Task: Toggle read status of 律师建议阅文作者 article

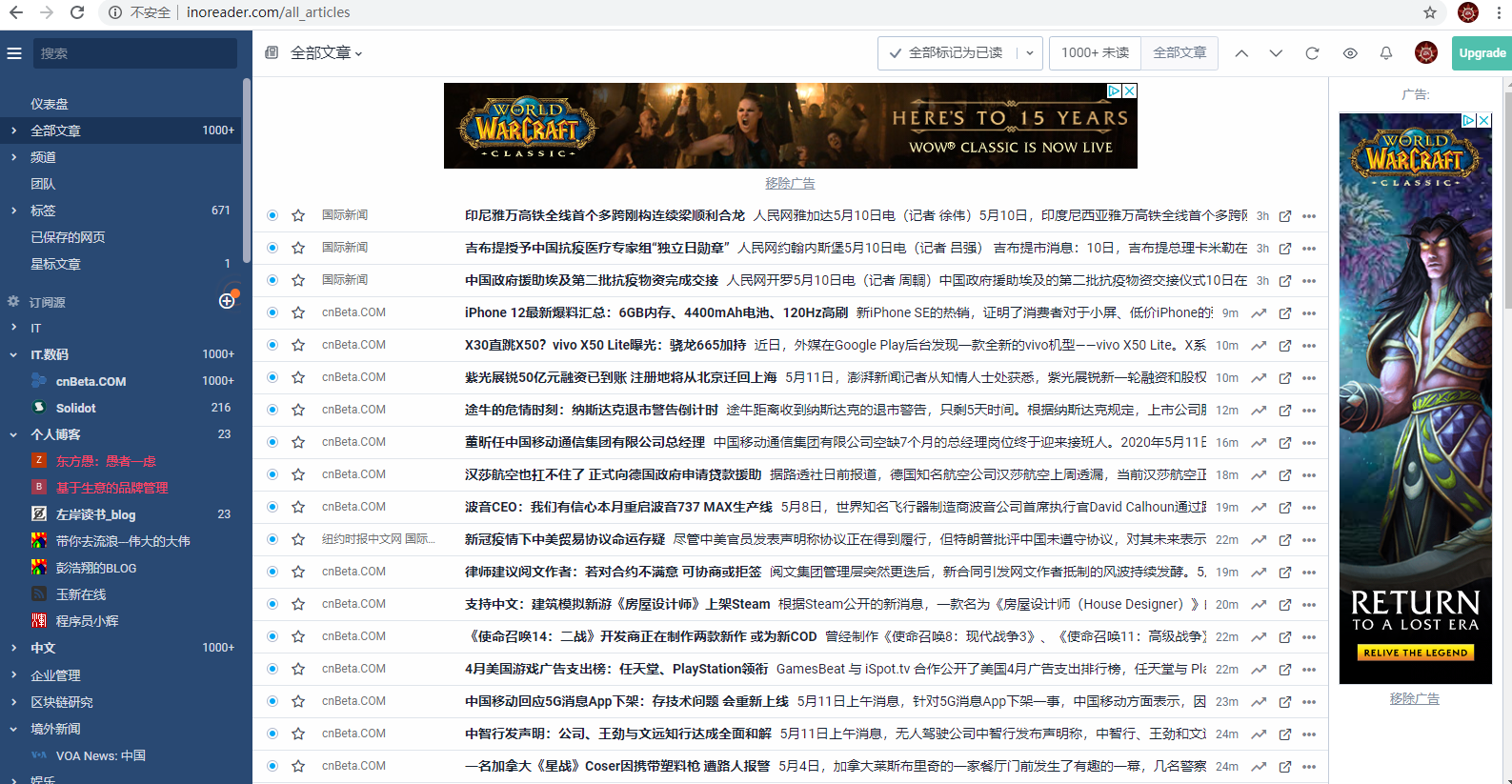Action: click(x=272, y=572)
